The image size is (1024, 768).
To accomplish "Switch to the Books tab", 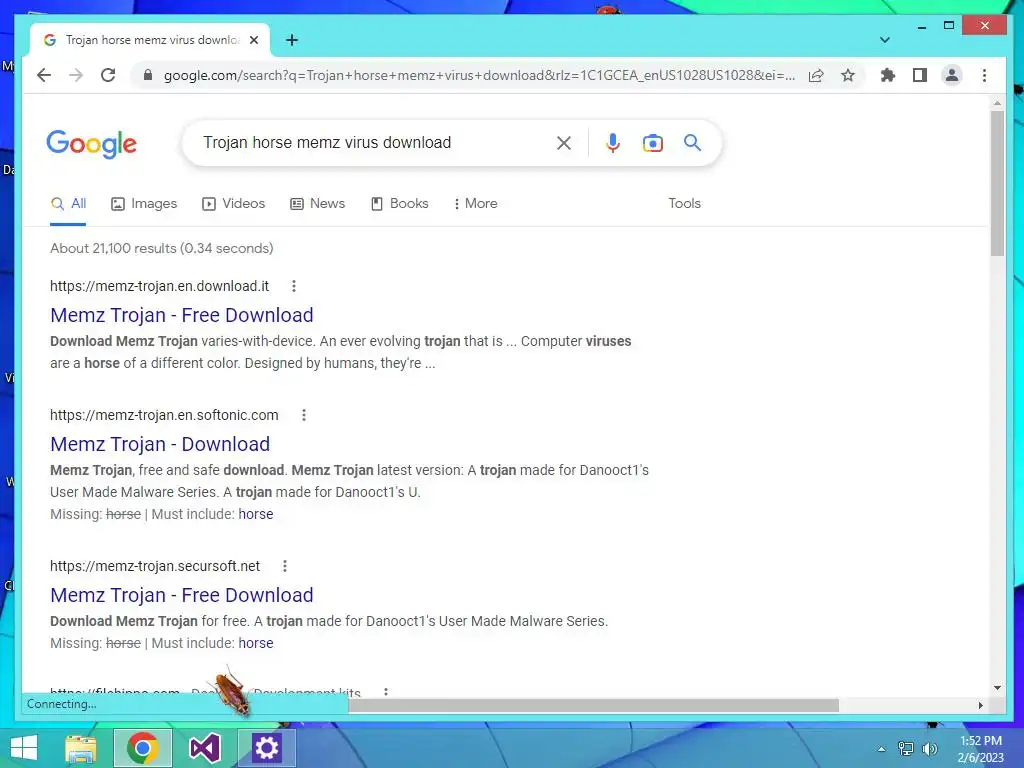I will pyautogui.click(x=400, y=204).
